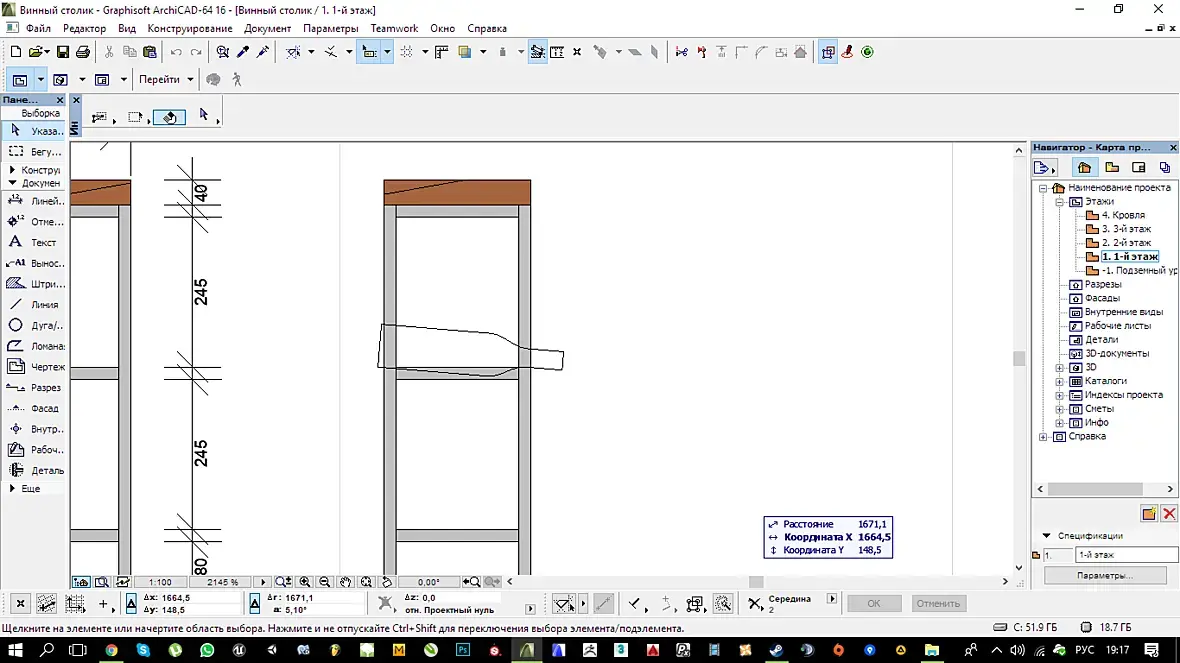This screenshot has height=663, width=1180.
Task: Select the Линия (Line) tool
Action: tap(34, 305)
